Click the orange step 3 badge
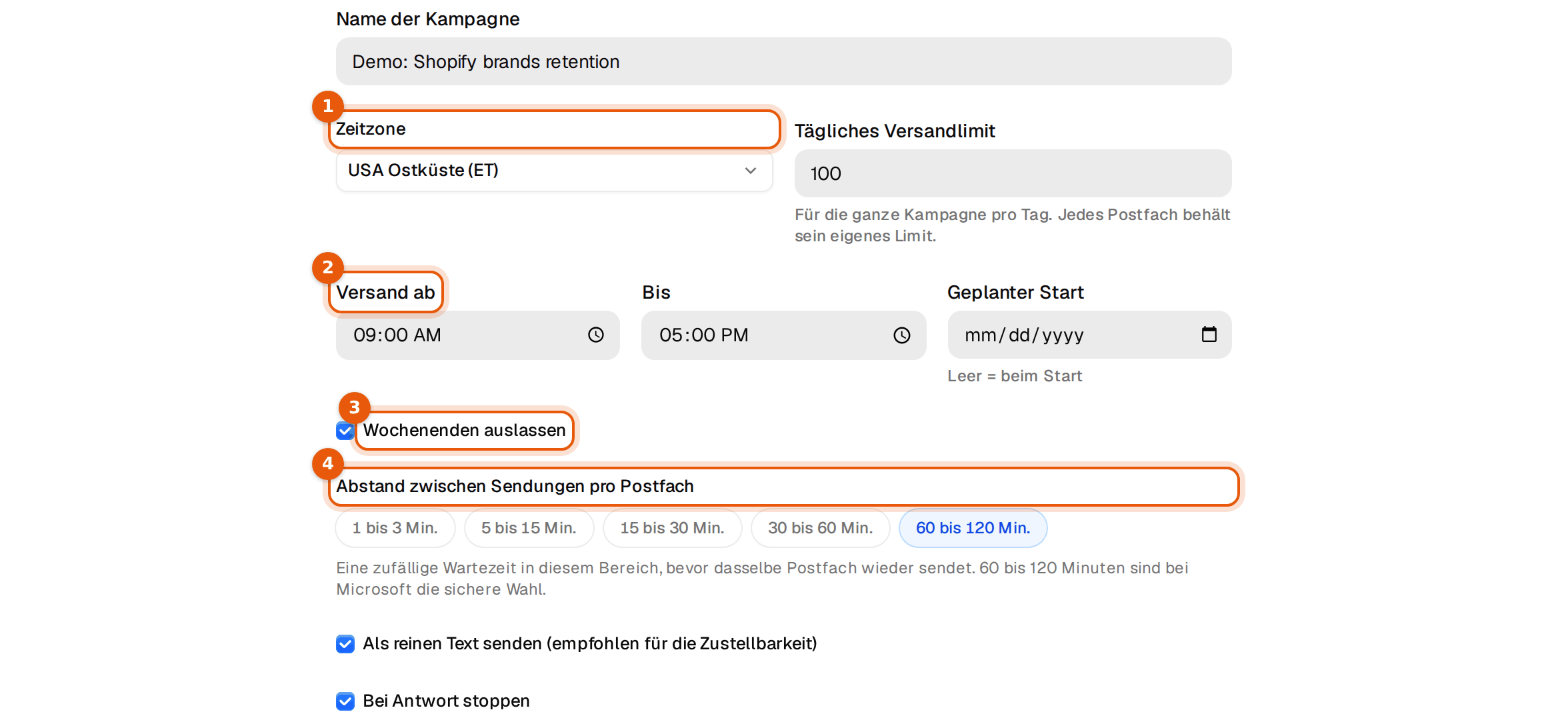The height and width of the screenshot is (720, 1568). 355,407
